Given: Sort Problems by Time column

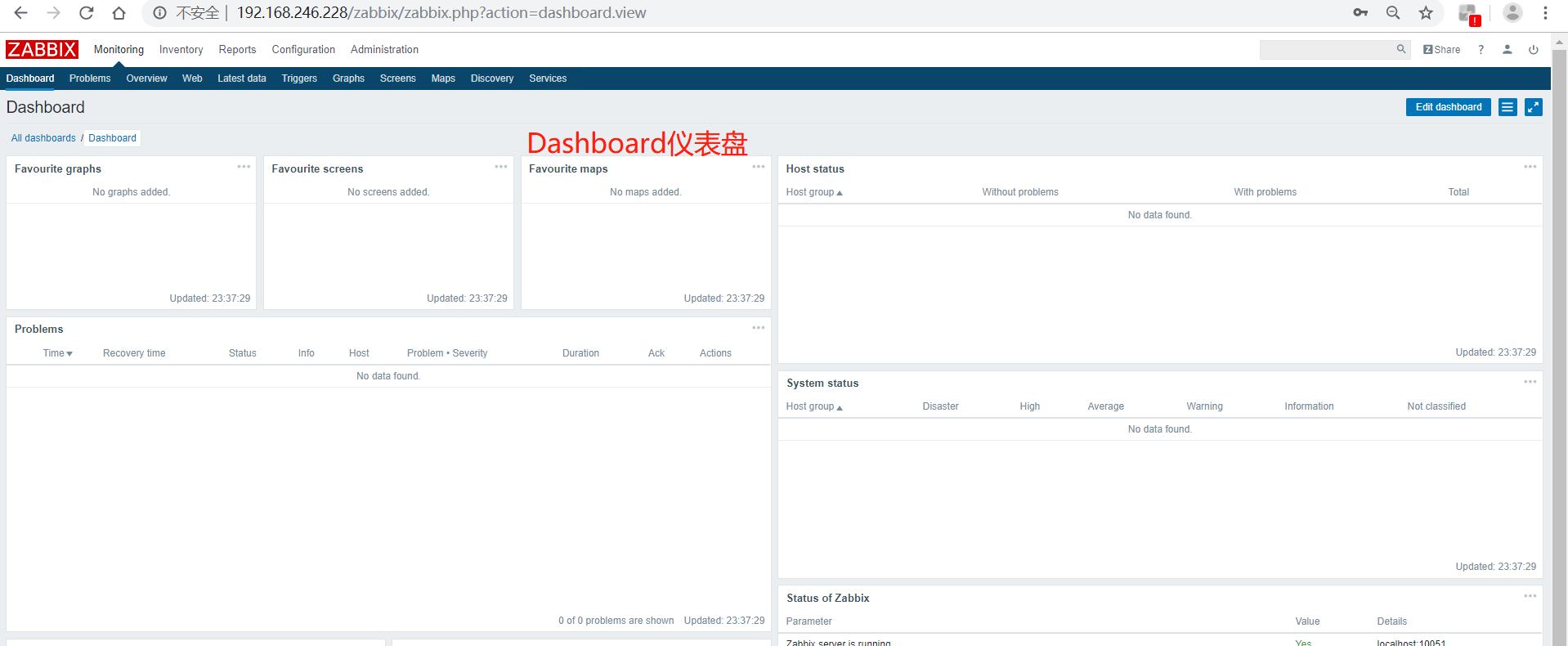Looking at the screenshot, I should [x=57, y=353].
